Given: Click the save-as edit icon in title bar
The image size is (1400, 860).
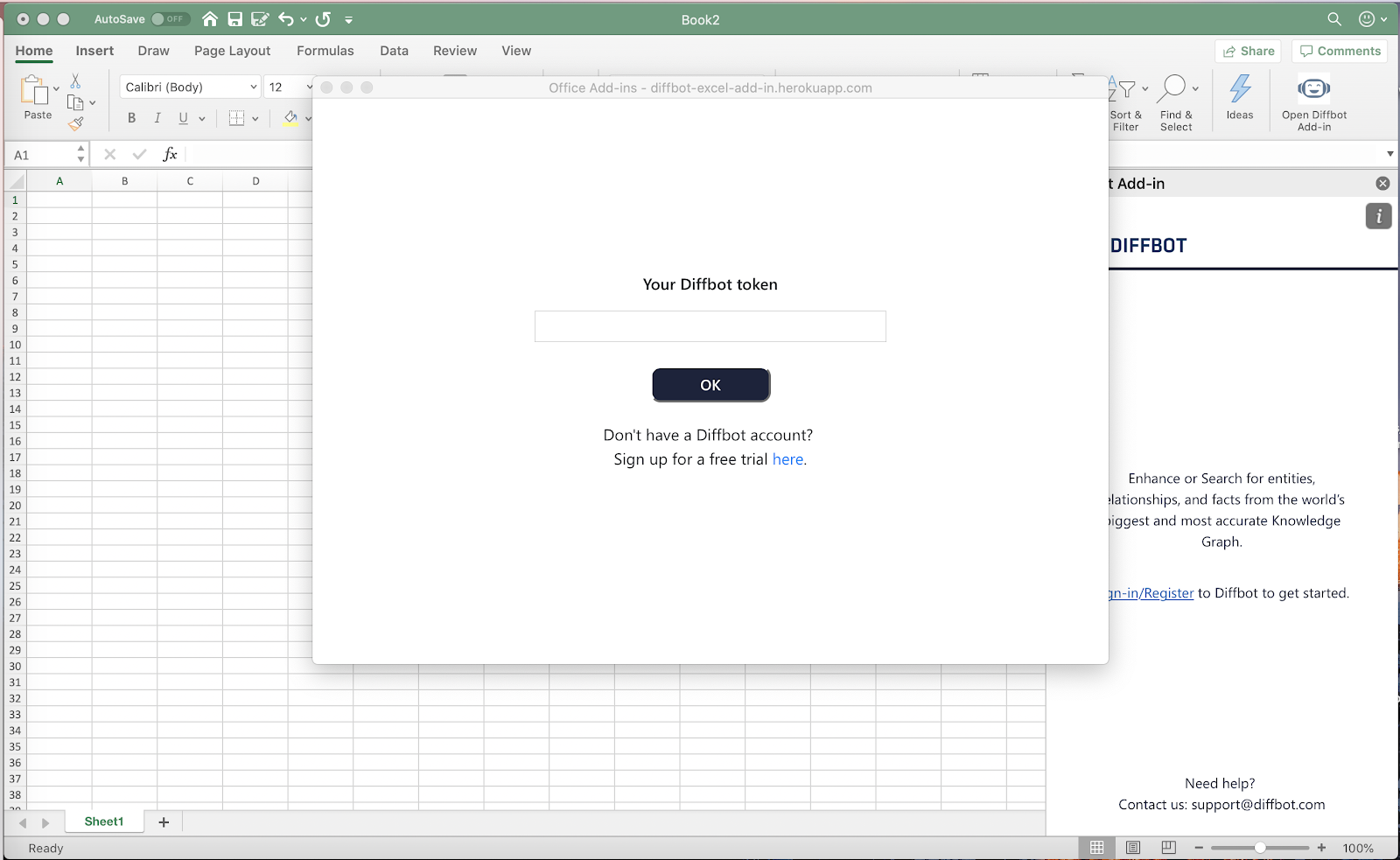Looking at the screenshot, I should (260, 18).
